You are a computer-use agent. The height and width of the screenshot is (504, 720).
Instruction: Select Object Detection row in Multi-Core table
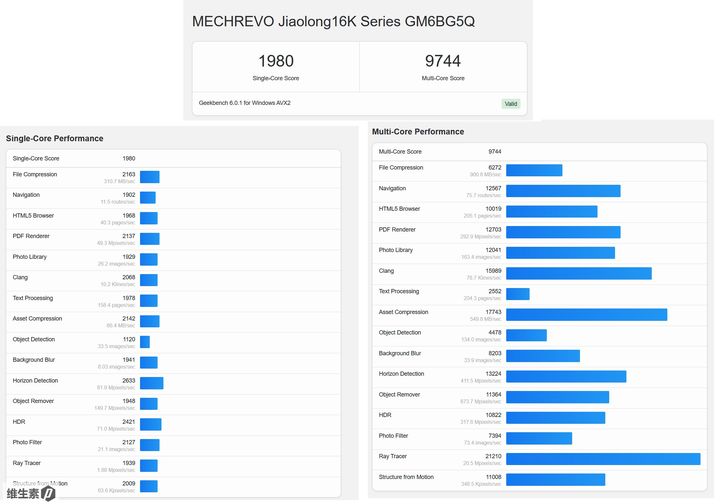pos(540,336)
